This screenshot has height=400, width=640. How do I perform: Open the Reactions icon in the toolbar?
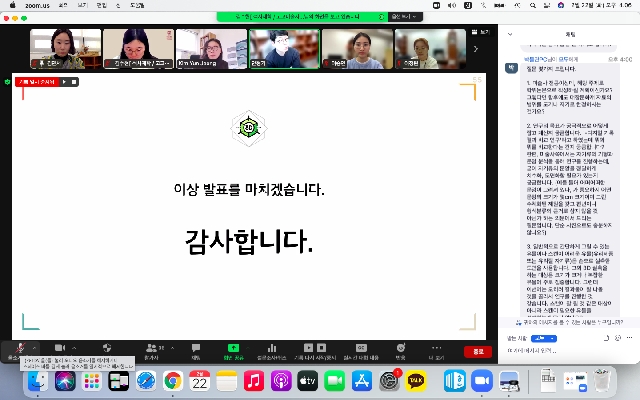click(x=400, y=348)
